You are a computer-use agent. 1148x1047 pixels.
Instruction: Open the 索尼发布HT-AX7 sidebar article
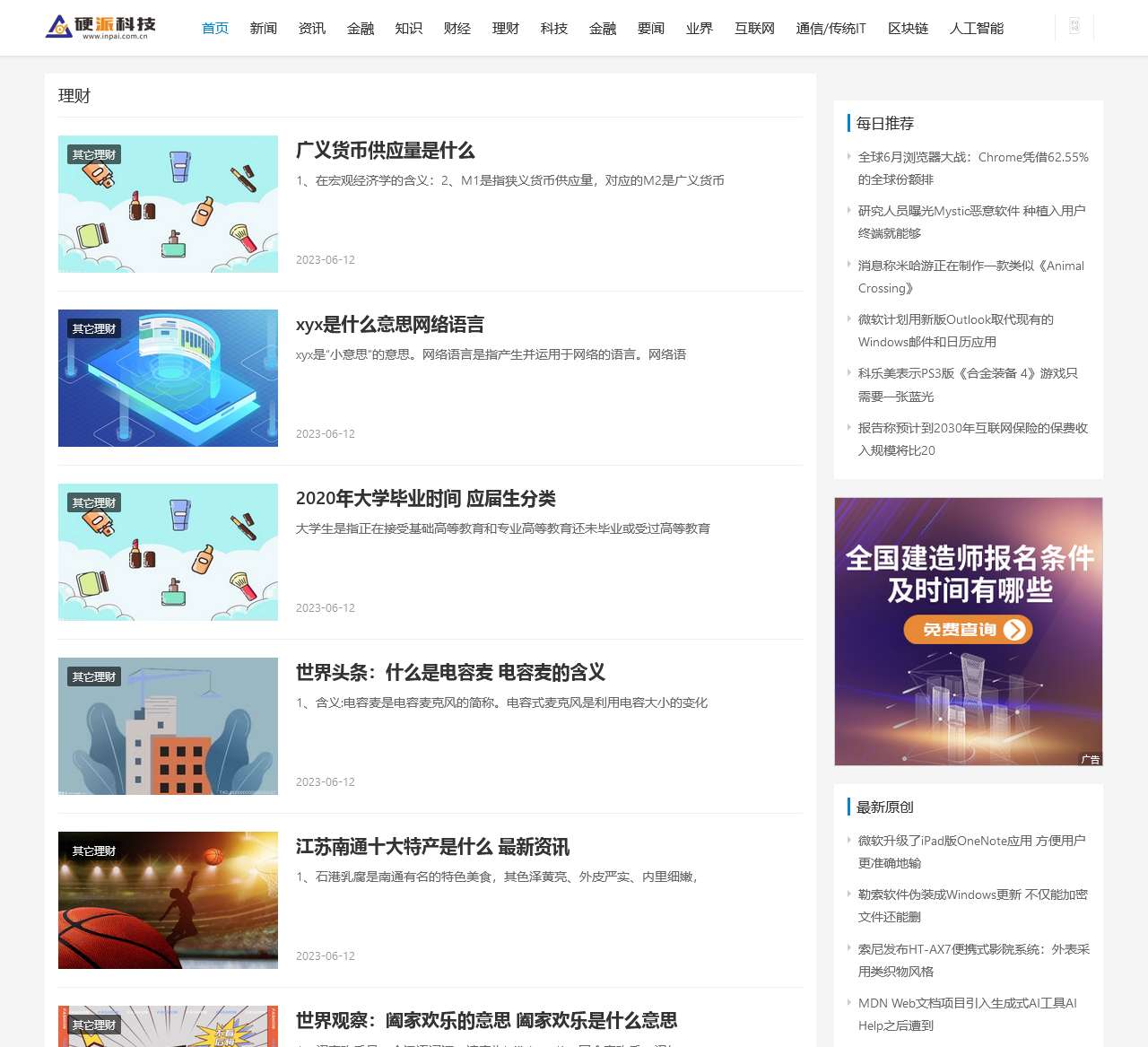click(x=973, y=960)
